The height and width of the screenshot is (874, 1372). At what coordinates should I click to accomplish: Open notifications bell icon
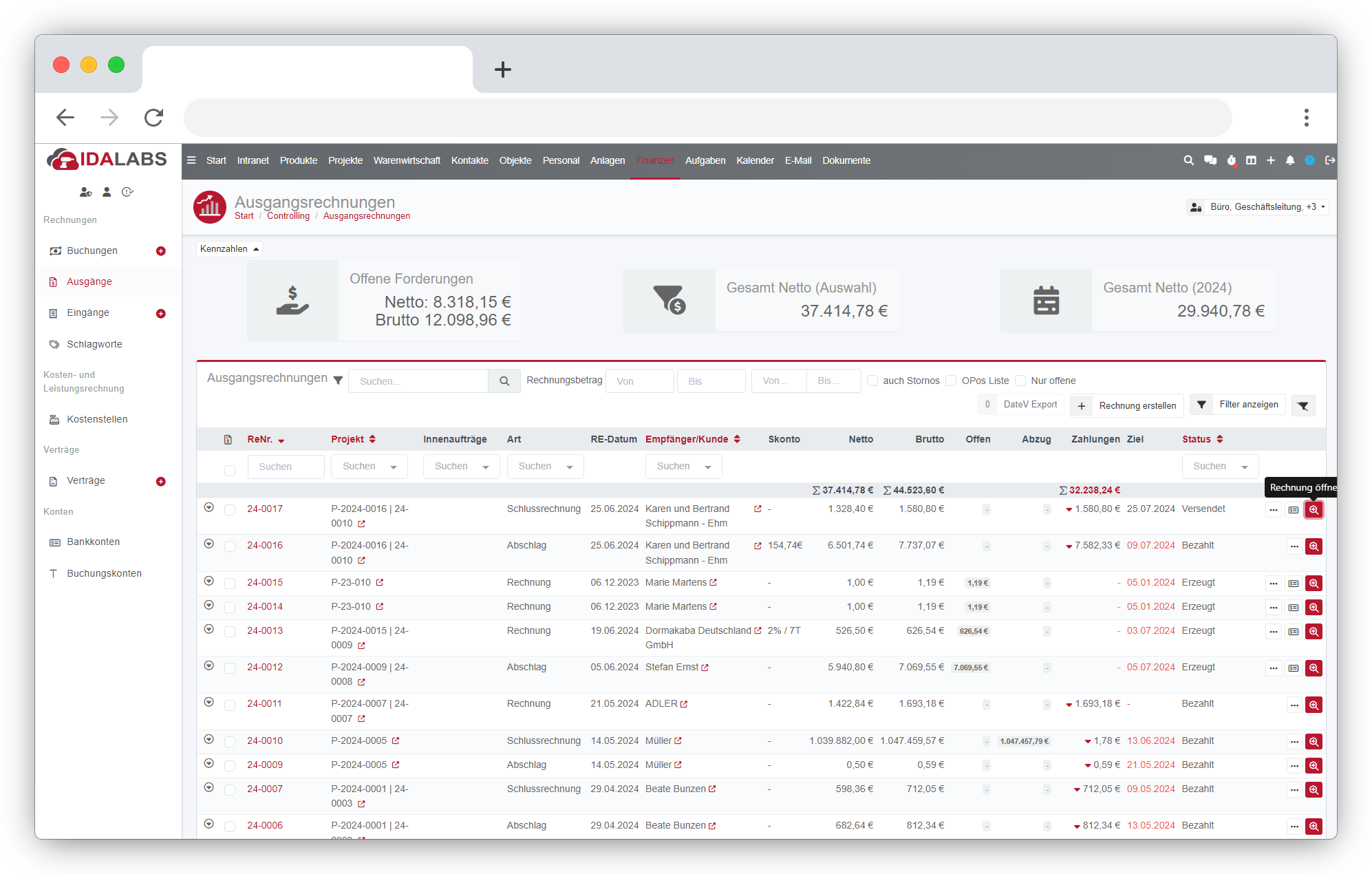click(x=1290, y=160)
